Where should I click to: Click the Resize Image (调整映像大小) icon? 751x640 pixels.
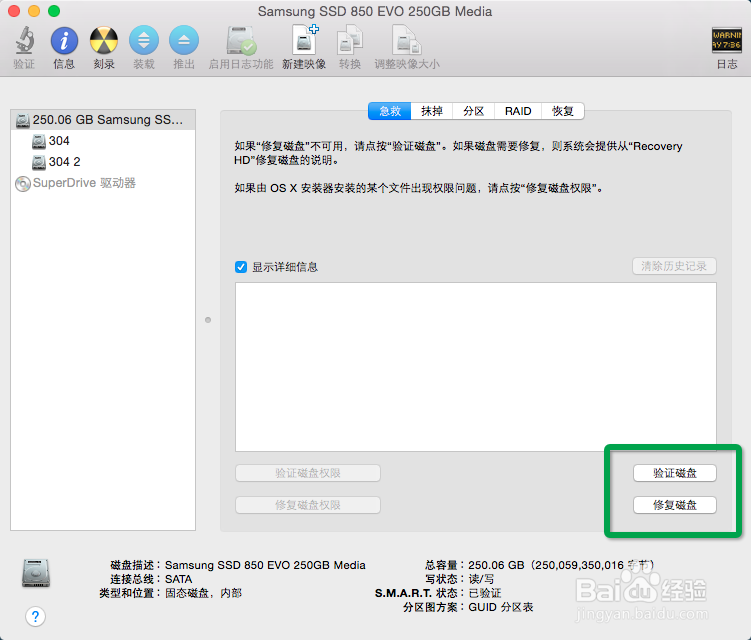407,40
